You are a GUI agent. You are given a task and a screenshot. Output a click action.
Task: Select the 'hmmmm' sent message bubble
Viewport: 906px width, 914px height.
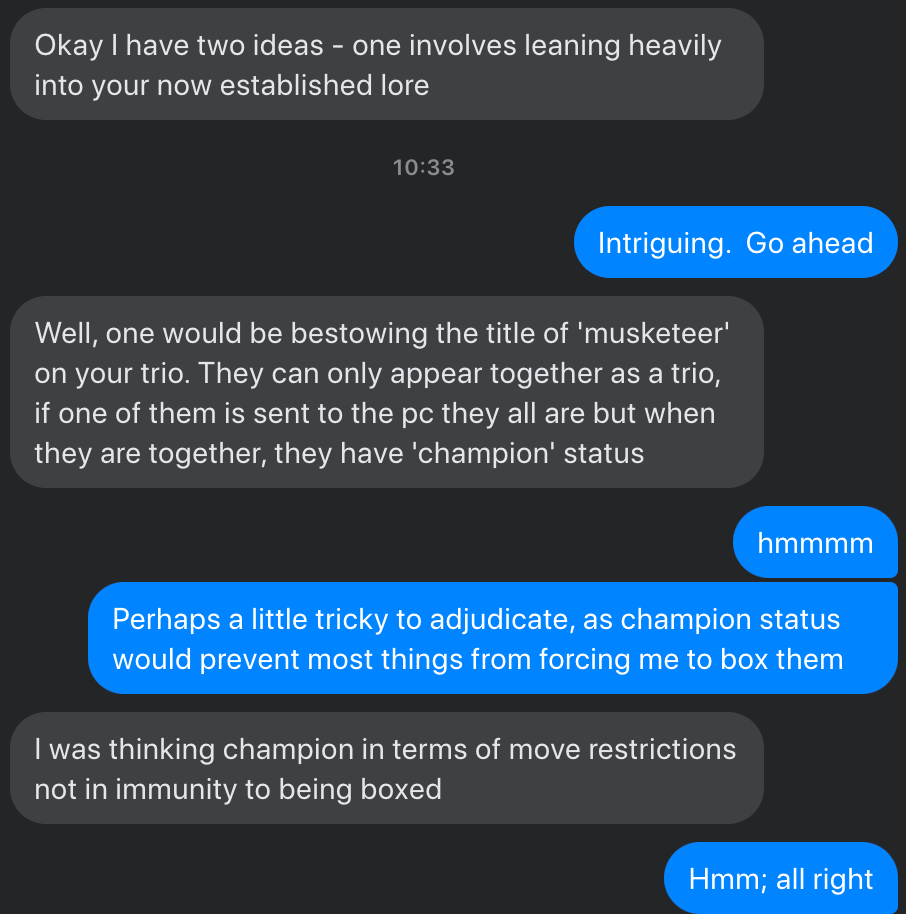815,542
